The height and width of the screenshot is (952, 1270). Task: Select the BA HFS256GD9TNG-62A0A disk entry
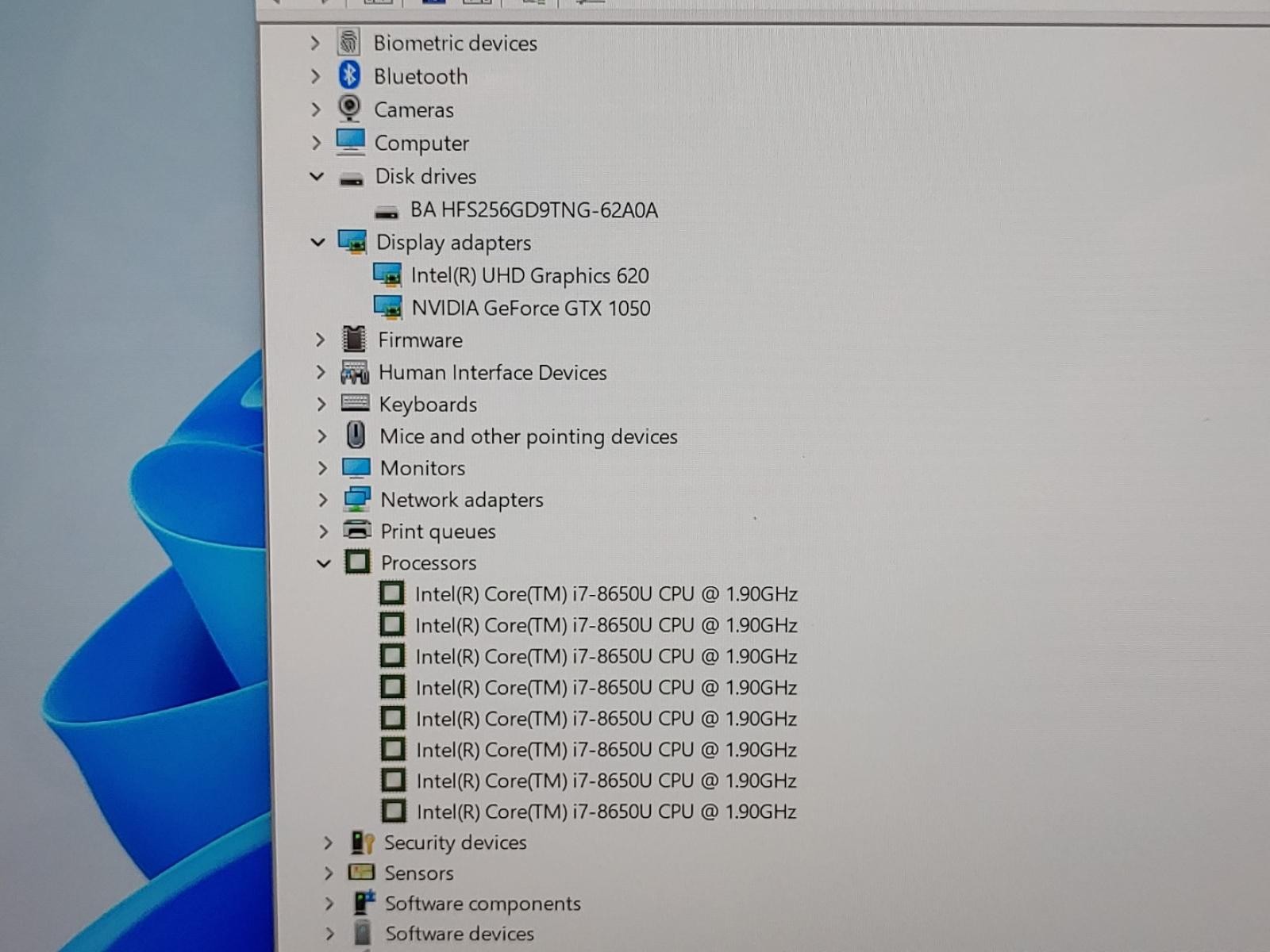534,210
